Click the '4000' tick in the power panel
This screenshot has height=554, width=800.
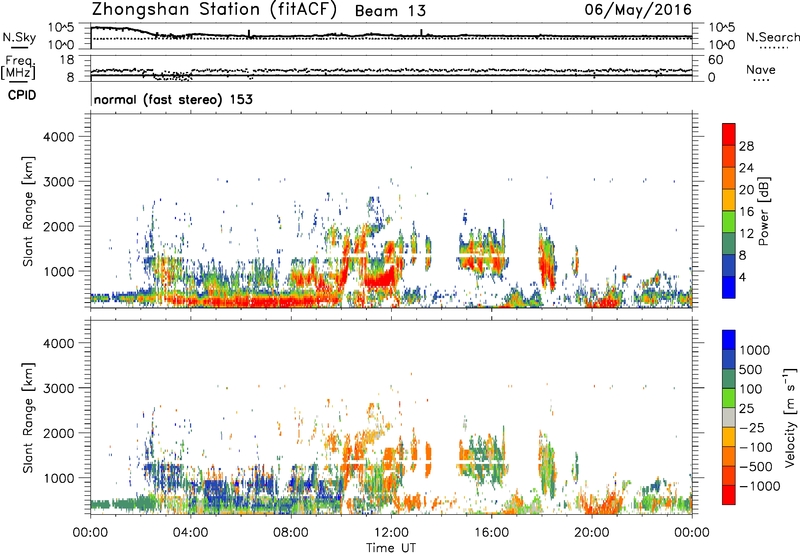(x=58, y=137)
